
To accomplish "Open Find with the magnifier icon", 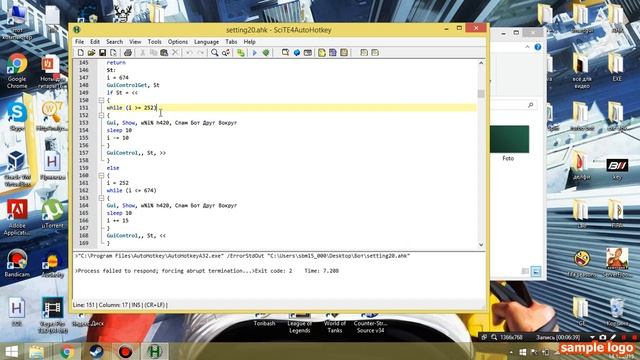I will (215, 53).
